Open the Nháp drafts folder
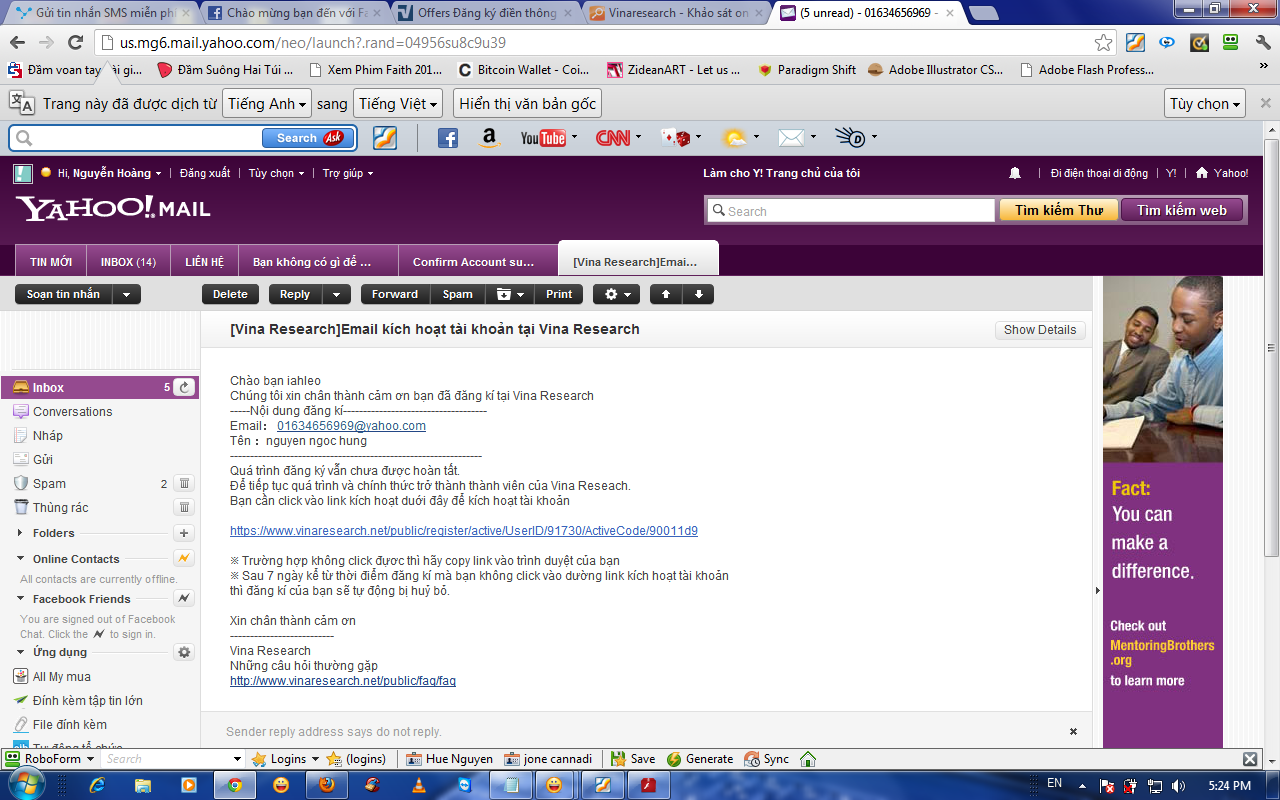This screenshot has width=1280, height=800. [48, 435]
